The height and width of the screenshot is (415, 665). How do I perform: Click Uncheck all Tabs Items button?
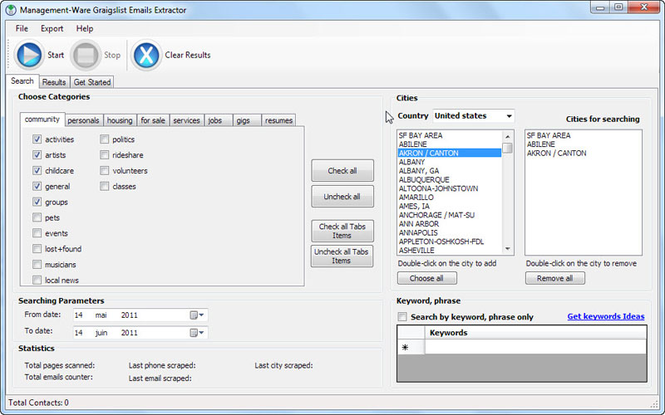click(x=342, y=256)
